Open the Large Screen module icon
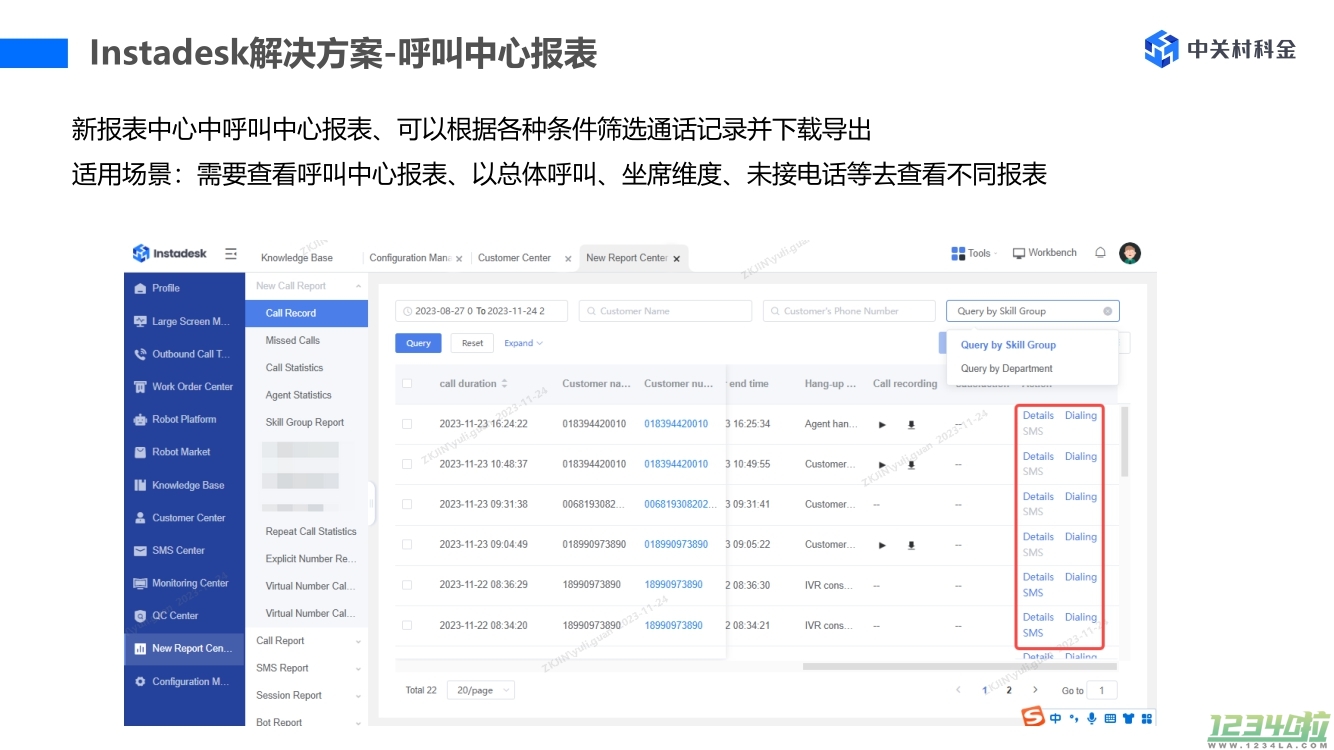This screenshot has height=750, width=1334. [x=140, y=322]
